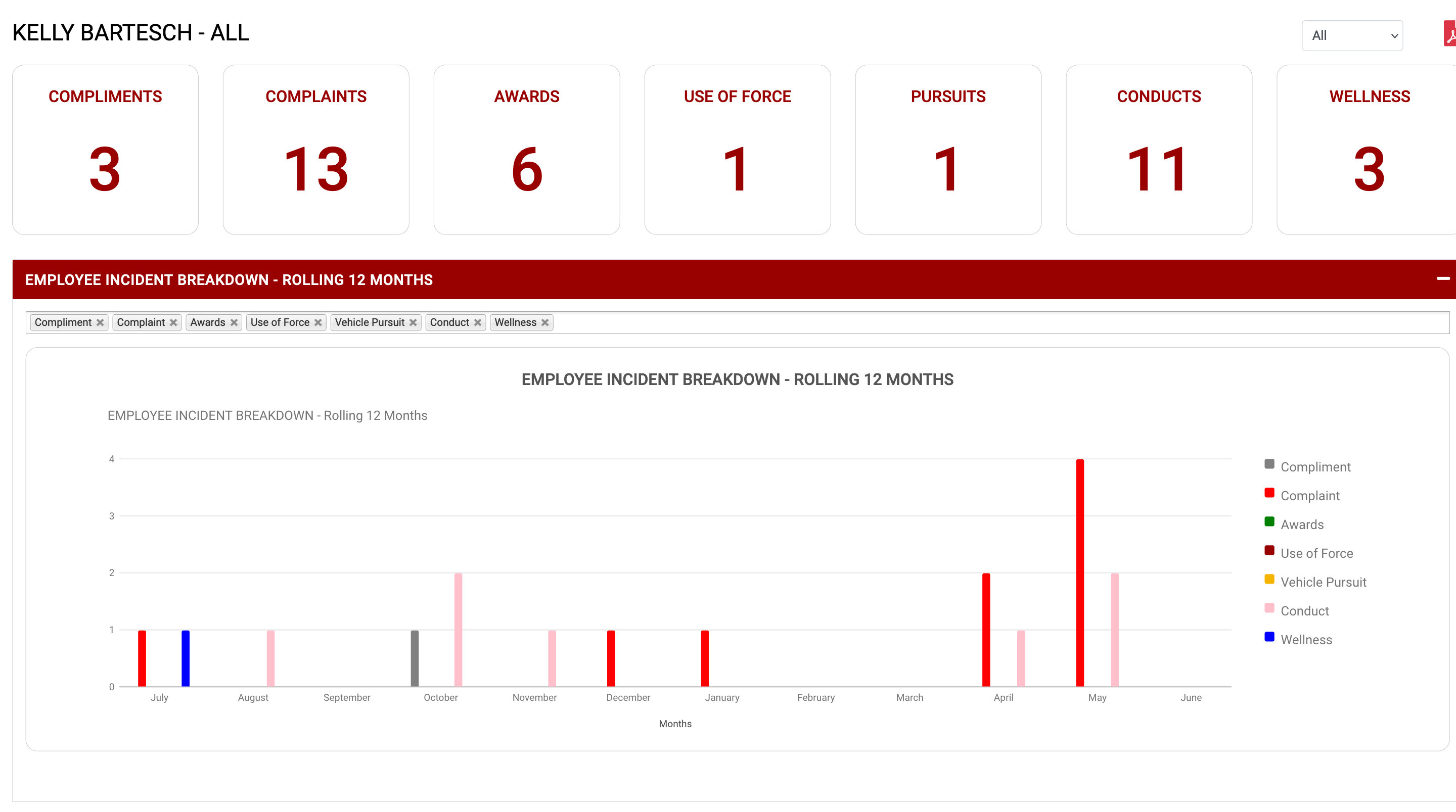Toggle Wellness series in chart legend
Screen dimensions: 1456x812
(1306, 640)
